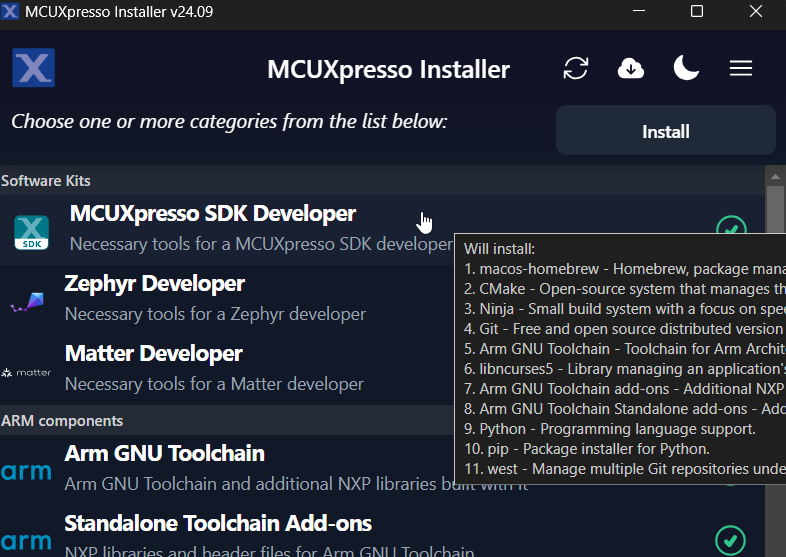Toggle checkmark for Standalone Toolchain Add-ons
Viewport: 786px width, 557px height.
[730, 540]
